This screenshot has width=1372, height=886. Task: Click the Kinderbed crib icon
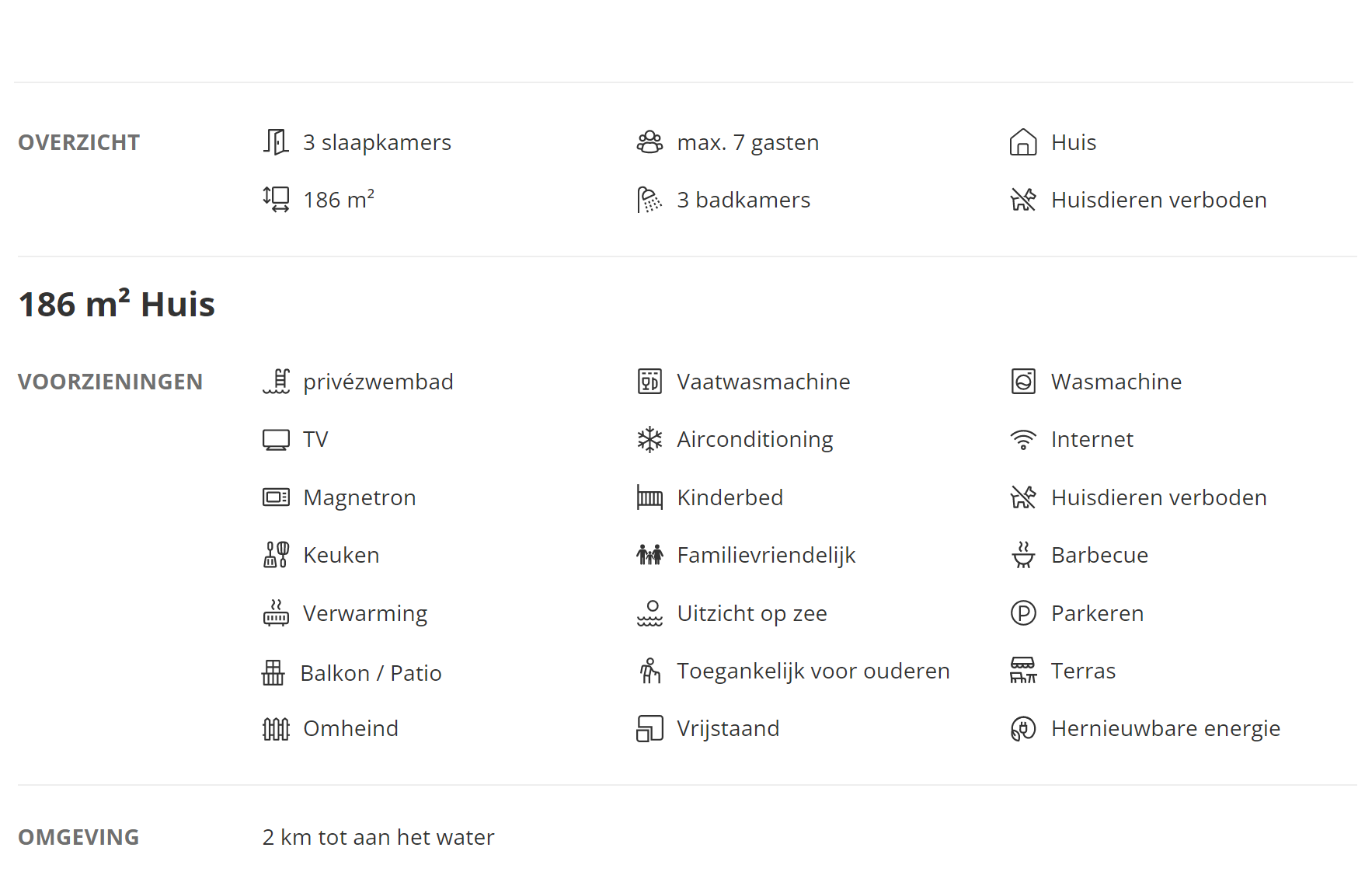click(x=649, y=497)
